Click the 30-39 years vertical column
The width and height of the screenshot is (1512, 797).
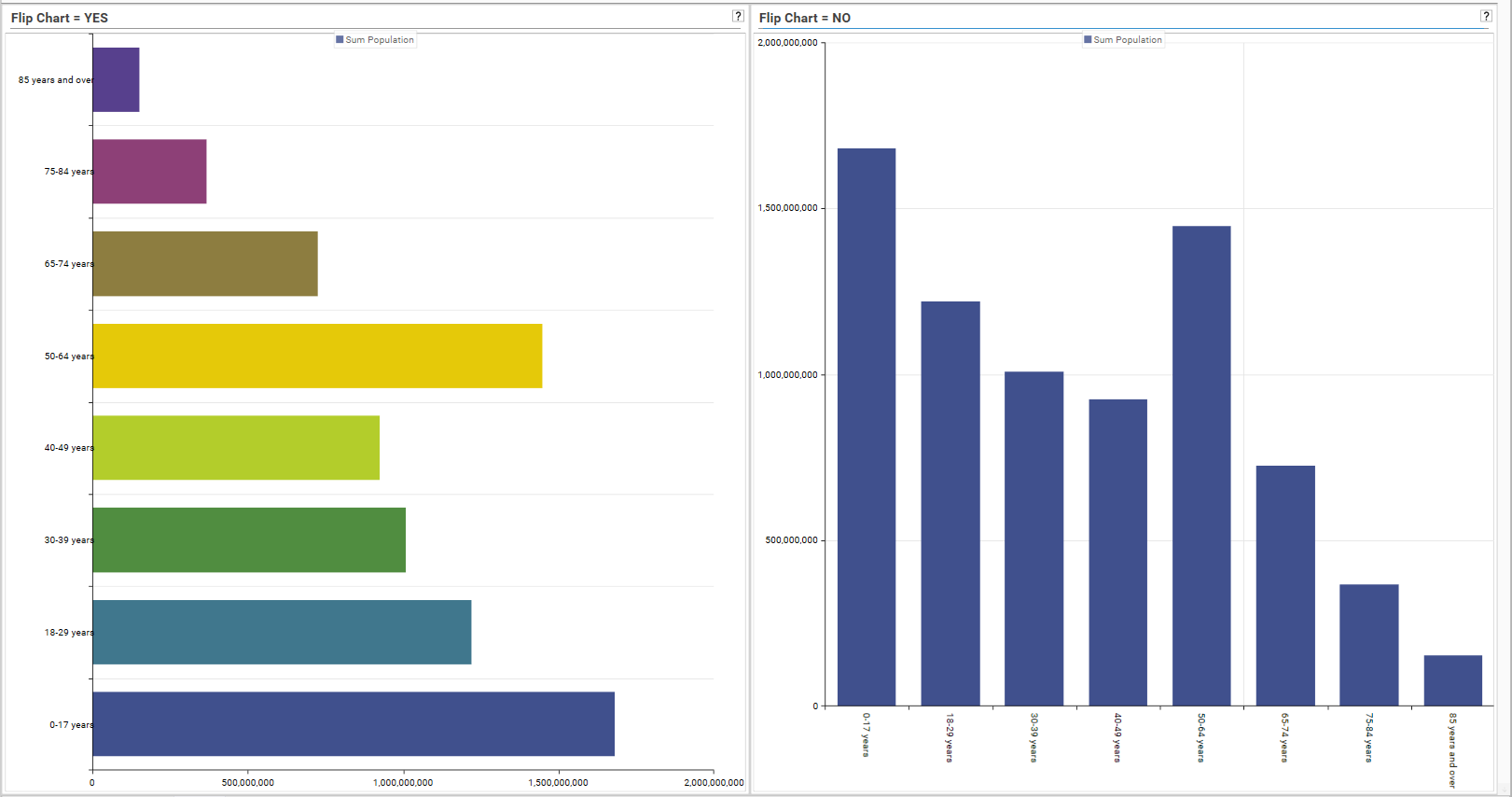pyautogui.click(x=1033, y=538)
